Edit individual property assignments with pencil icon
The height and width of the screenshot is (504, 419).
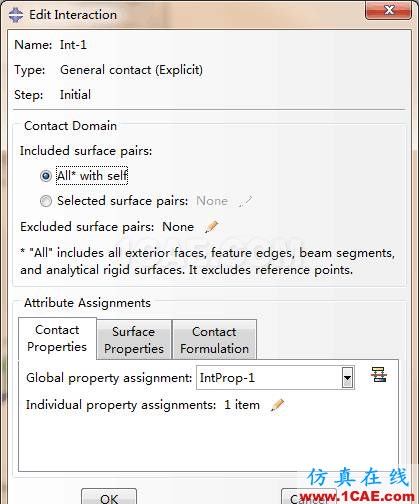pyautogui.click(x=277, y=405)
